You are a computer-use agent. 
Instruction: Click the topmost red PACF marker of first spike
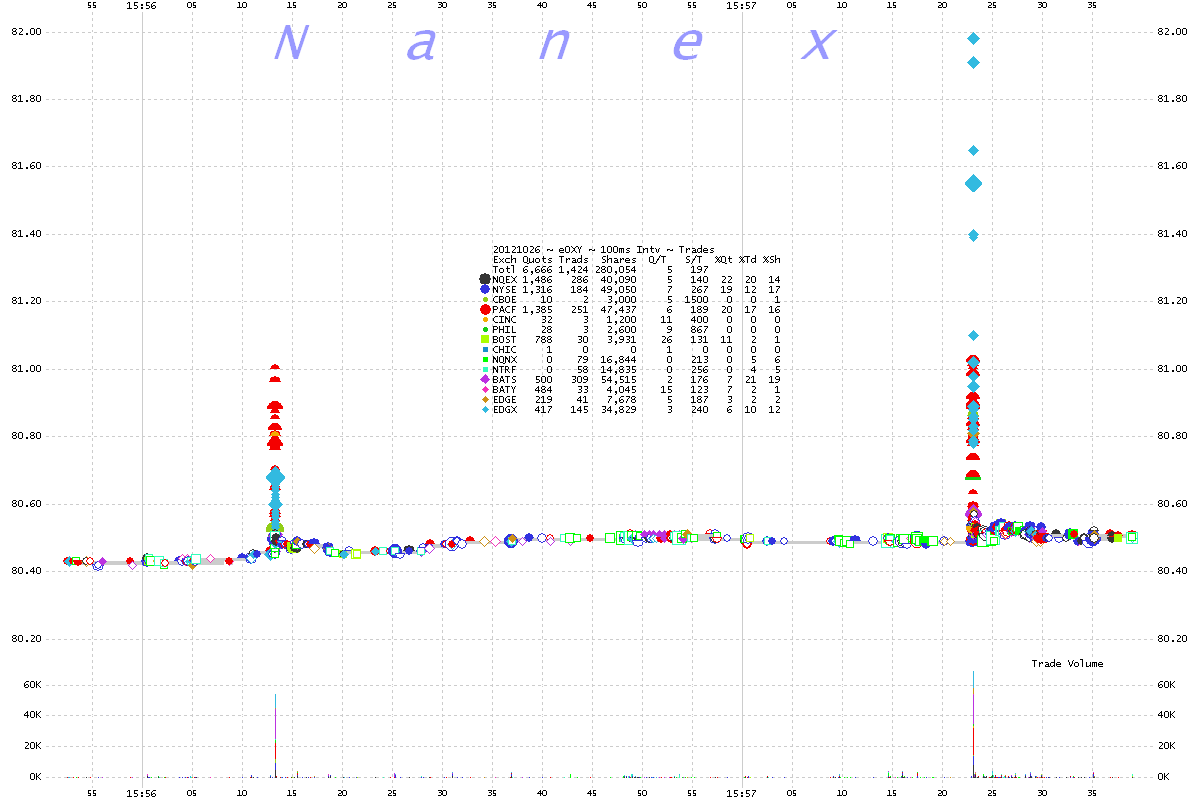[275, 368]
